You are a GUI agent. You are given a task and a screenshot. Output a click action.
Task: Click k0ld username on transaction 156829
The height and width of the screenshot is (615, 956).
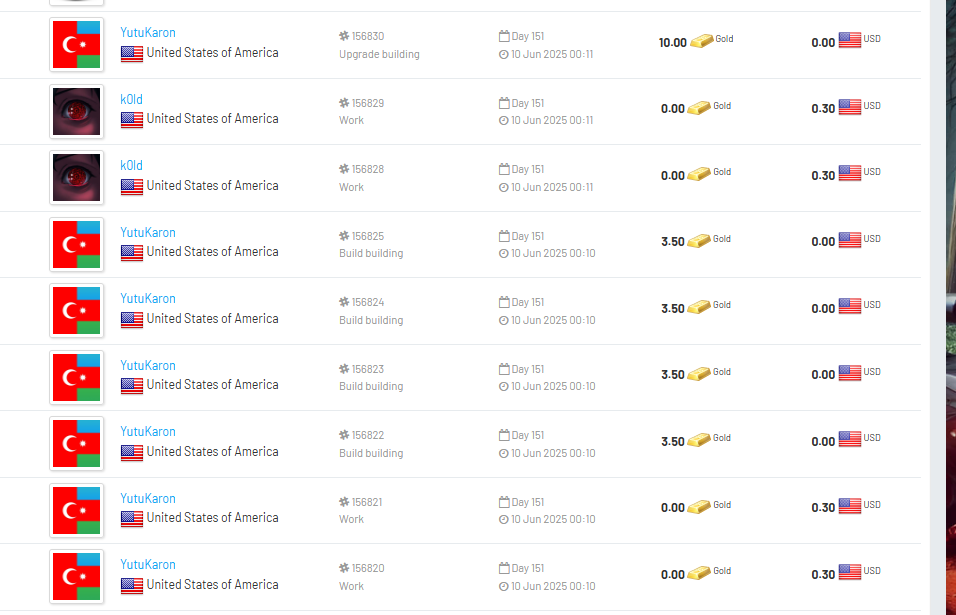click(131, 99)
